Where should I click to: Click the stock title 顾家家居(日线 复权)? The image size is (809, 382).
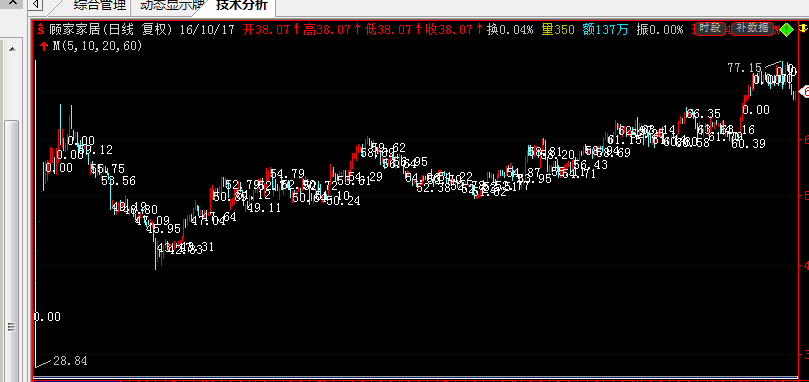(110, 29)
